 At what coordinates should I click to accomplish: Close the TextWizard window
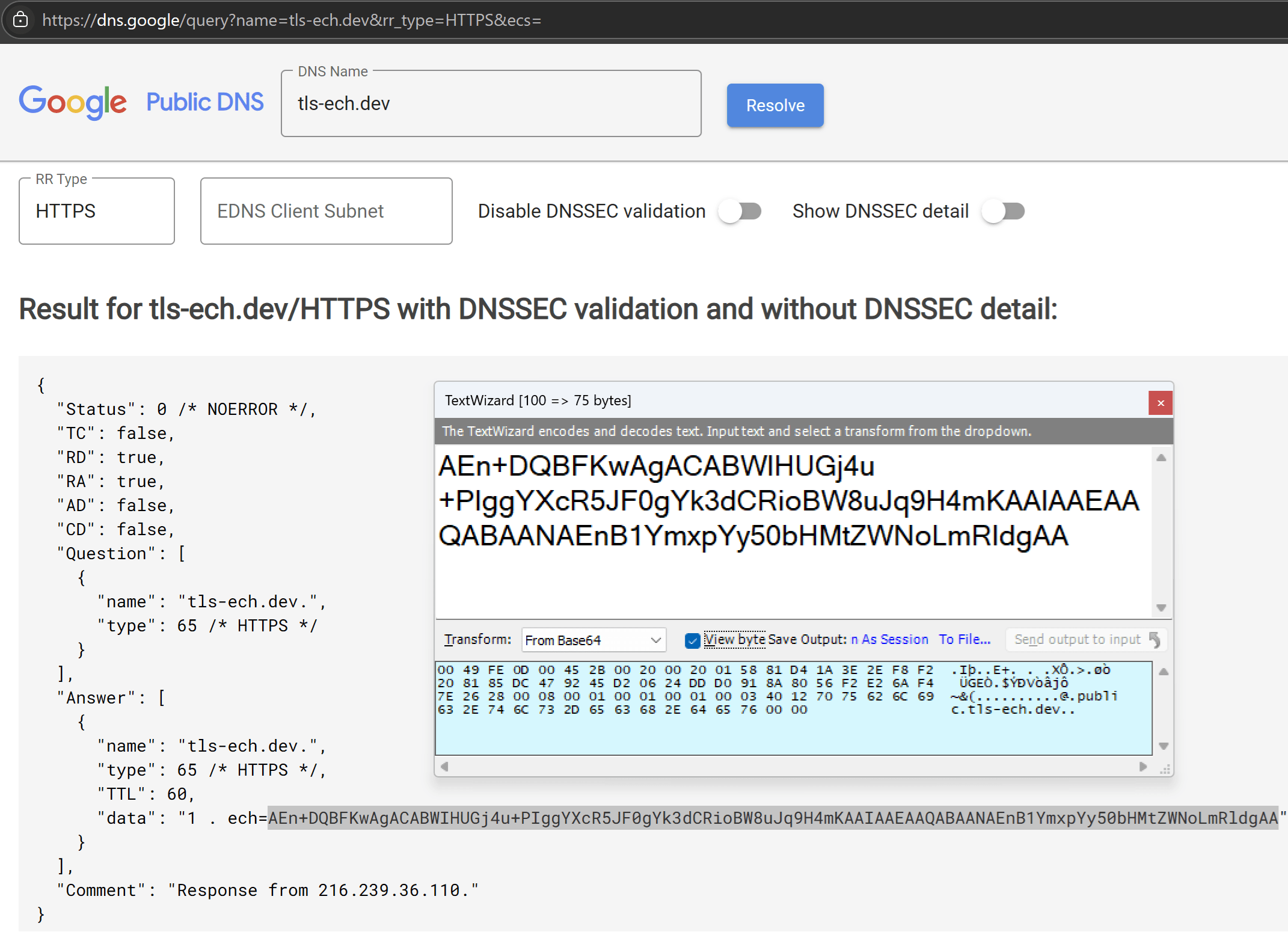click(1161, 403)
